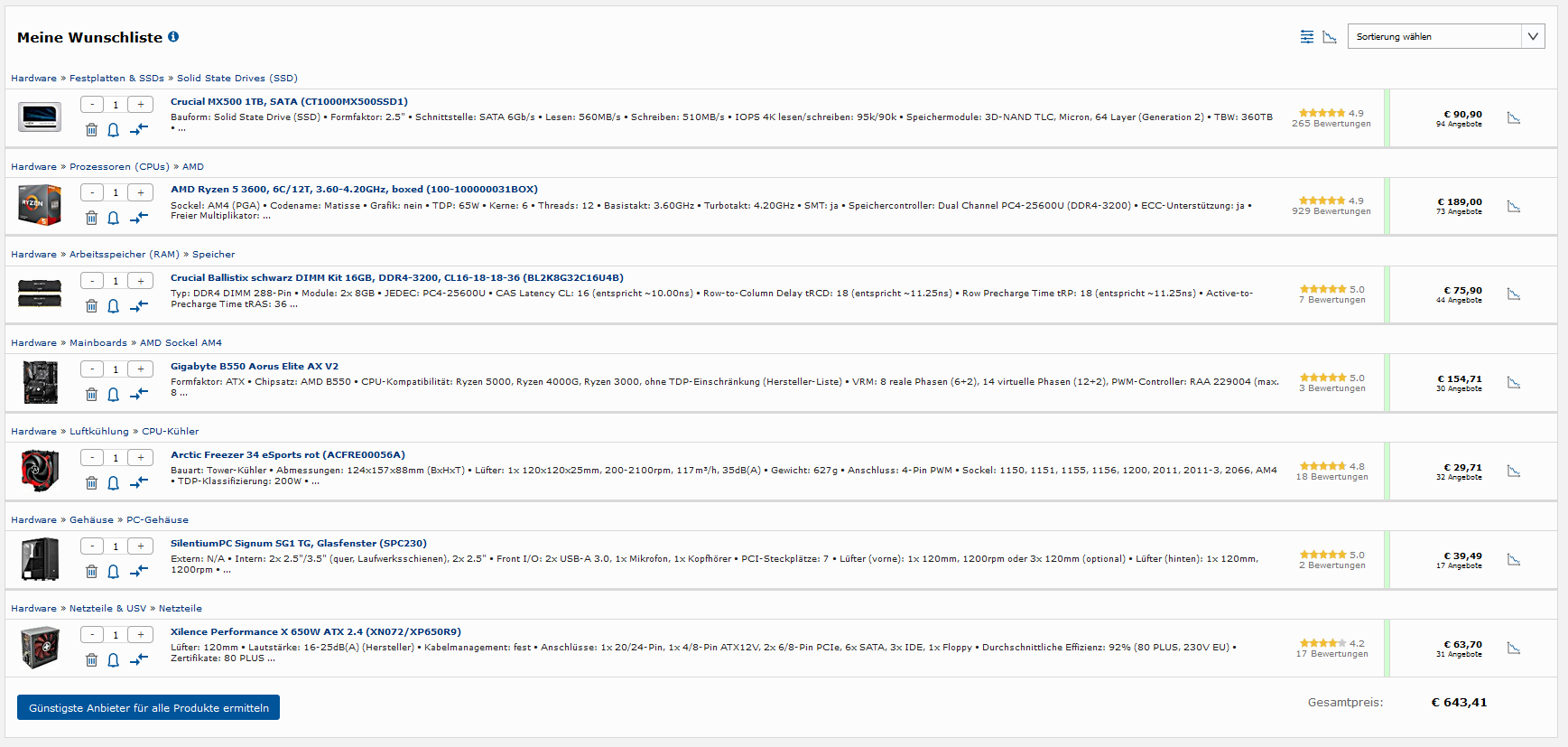1568x747 pixels.
Task: Increase quantity of SilentiumPC Signum SG1
Action: click(x=140, y=546)
